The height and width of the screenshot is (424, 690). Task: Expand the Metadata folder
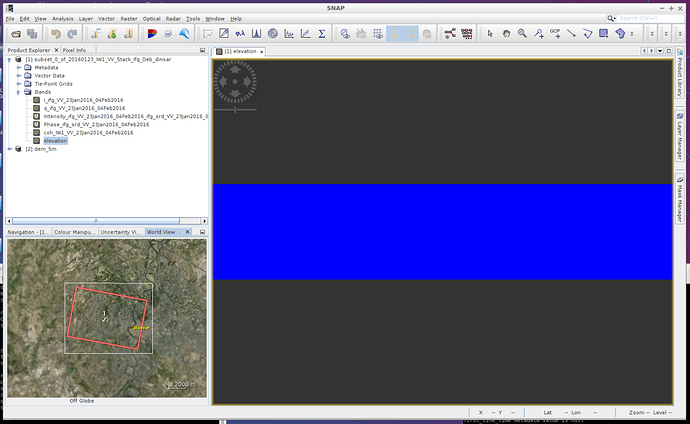[x=18, y=68]
